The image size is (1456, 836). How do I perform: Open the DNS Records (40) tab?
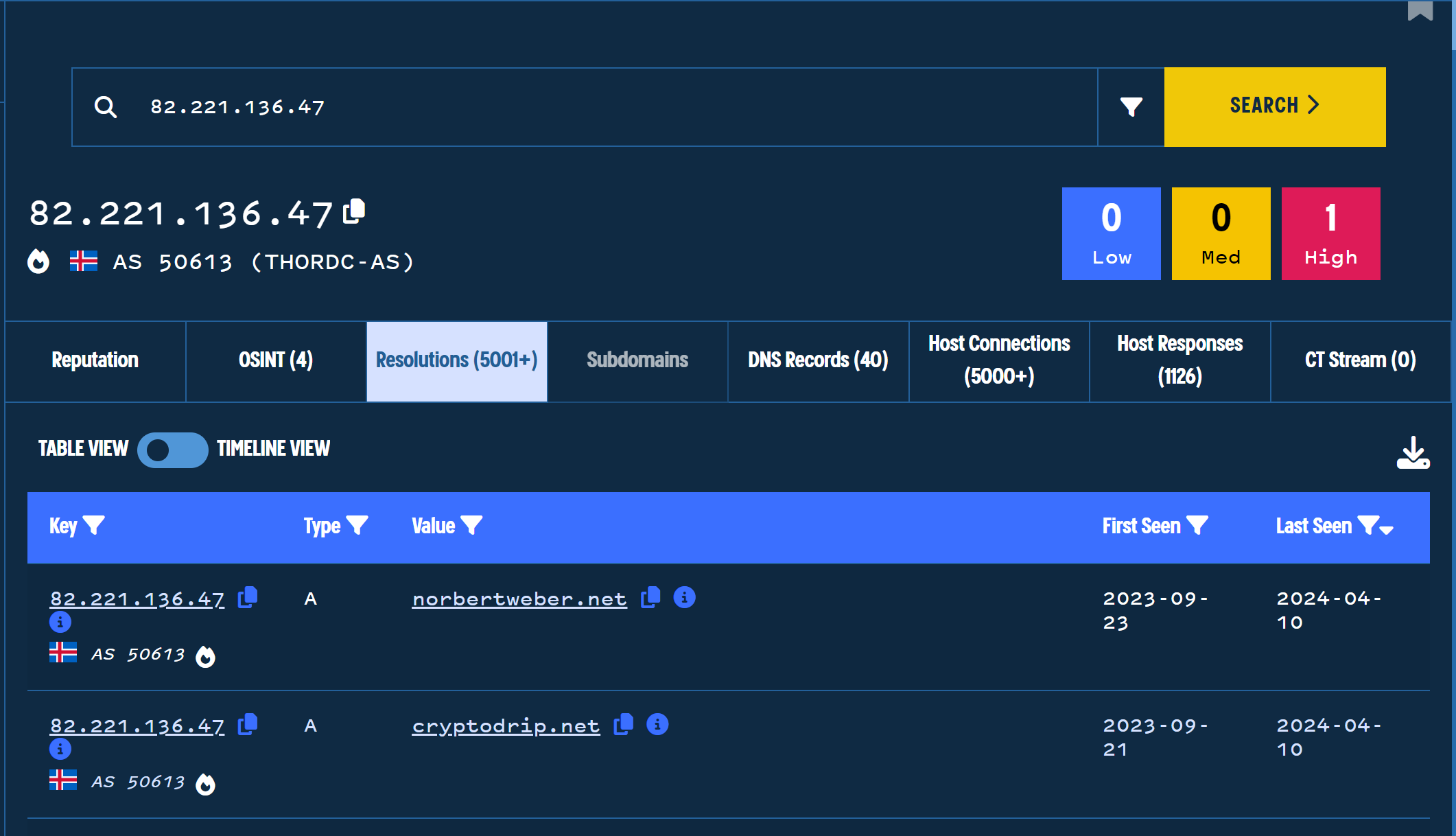818,360
